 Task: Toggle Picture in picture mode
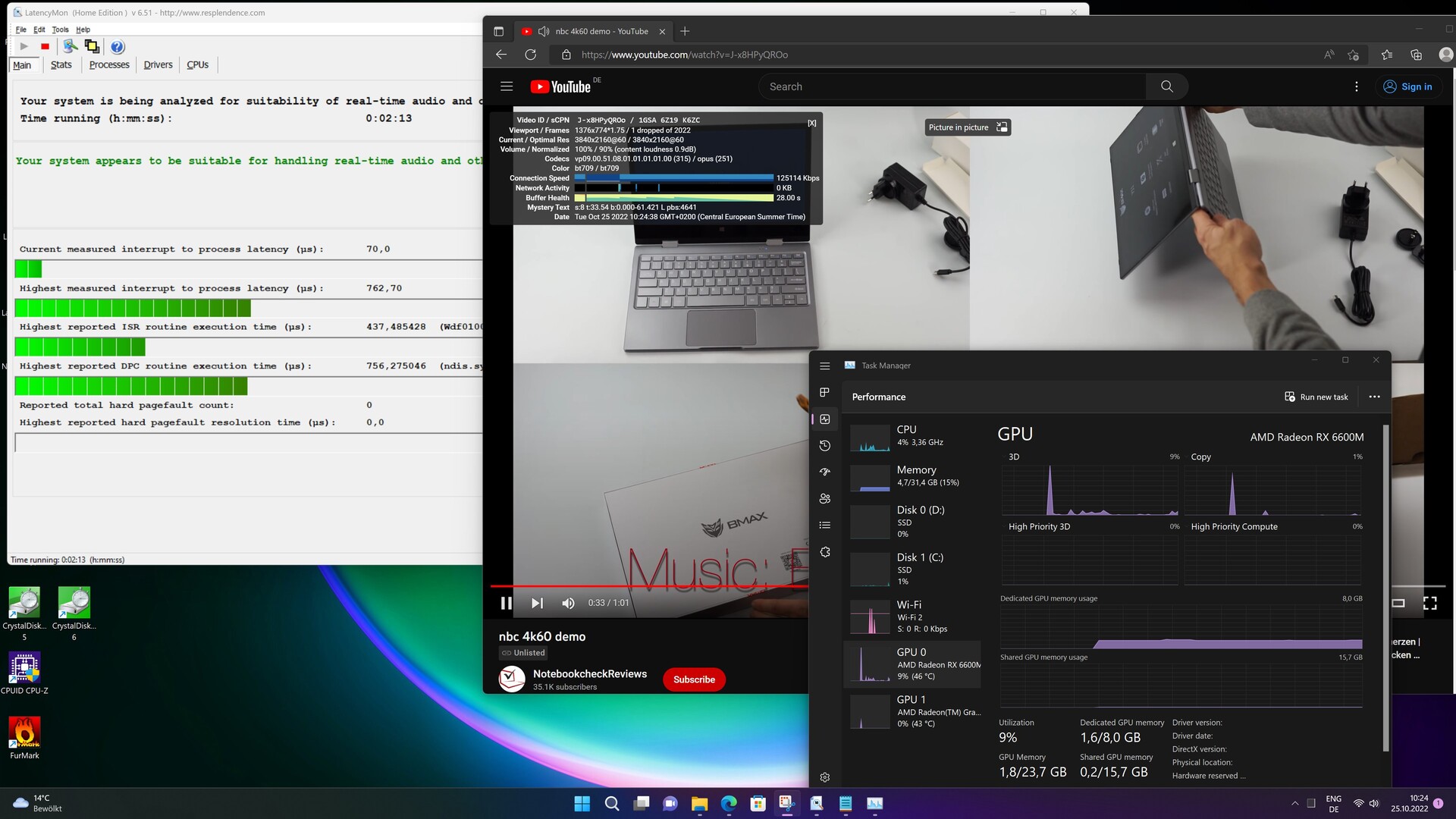(967, 127)
